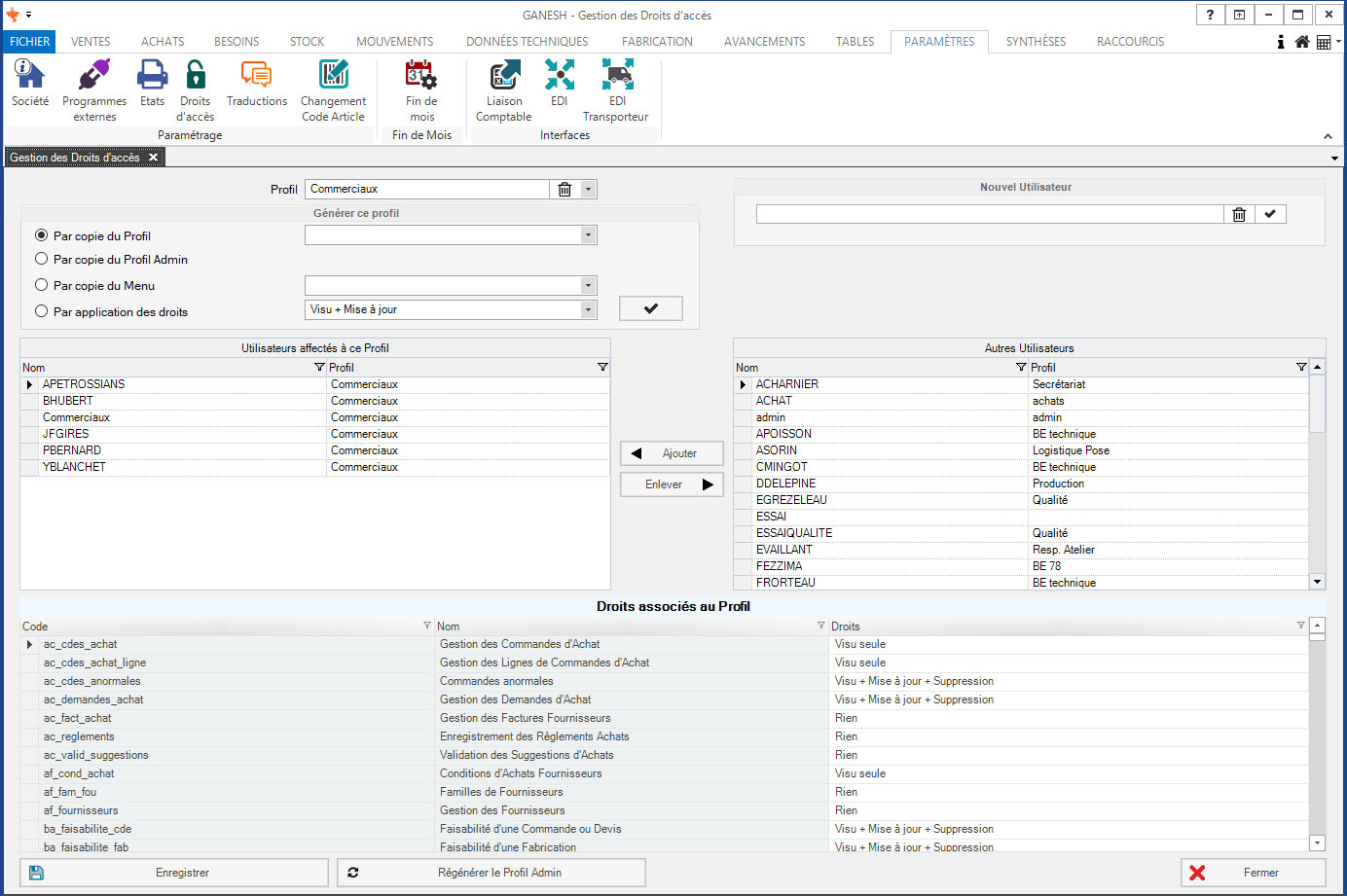
Task: Click the EDI Transporteur truck icon
Action: [617, 76]
